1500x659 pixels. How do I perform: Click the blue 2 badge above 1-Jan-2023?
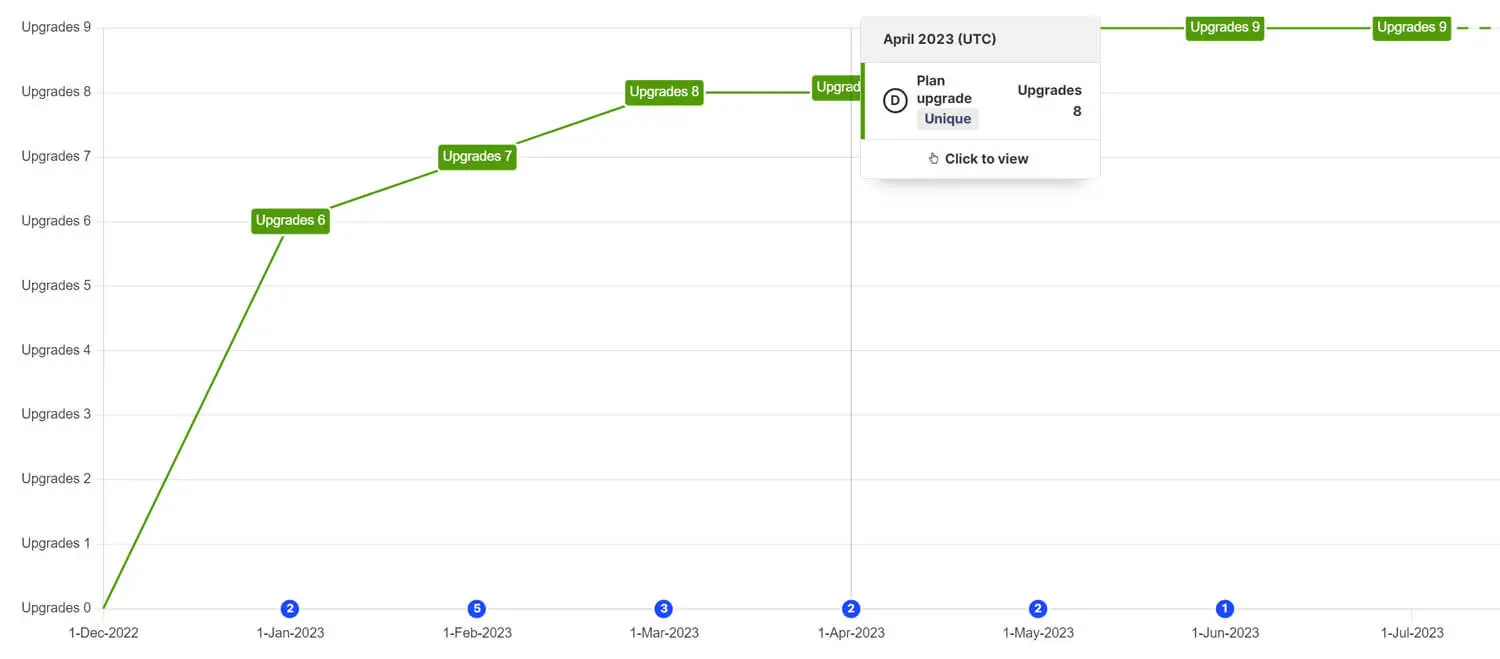[x=290, y=608]
